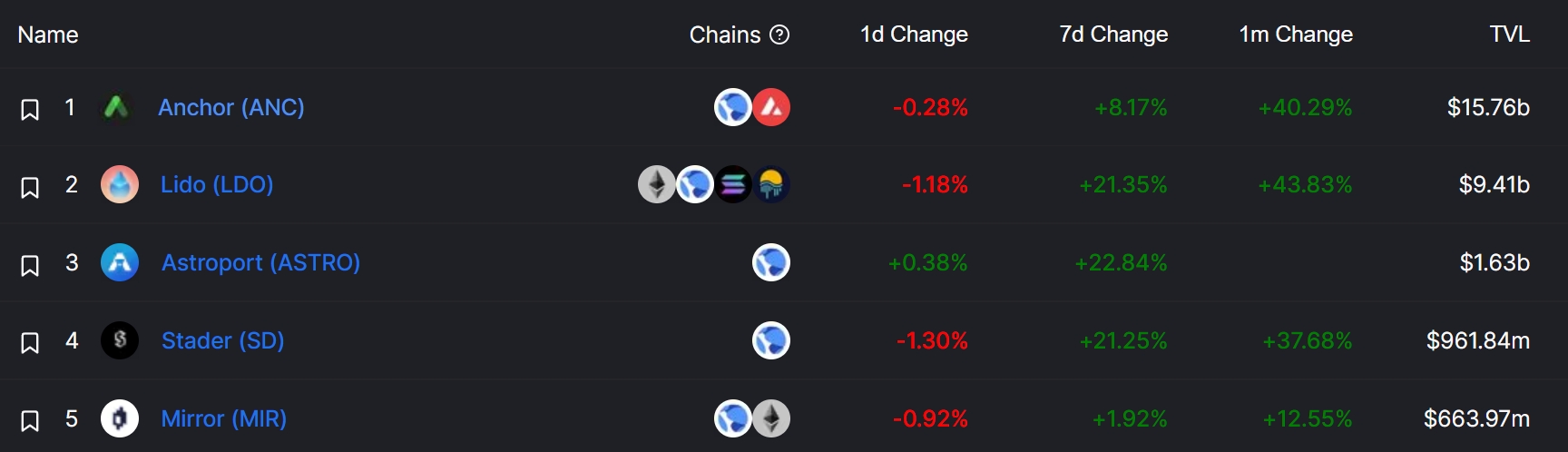
Task: Click the Mirror protocol logo
Action: (x=119, y=418)
